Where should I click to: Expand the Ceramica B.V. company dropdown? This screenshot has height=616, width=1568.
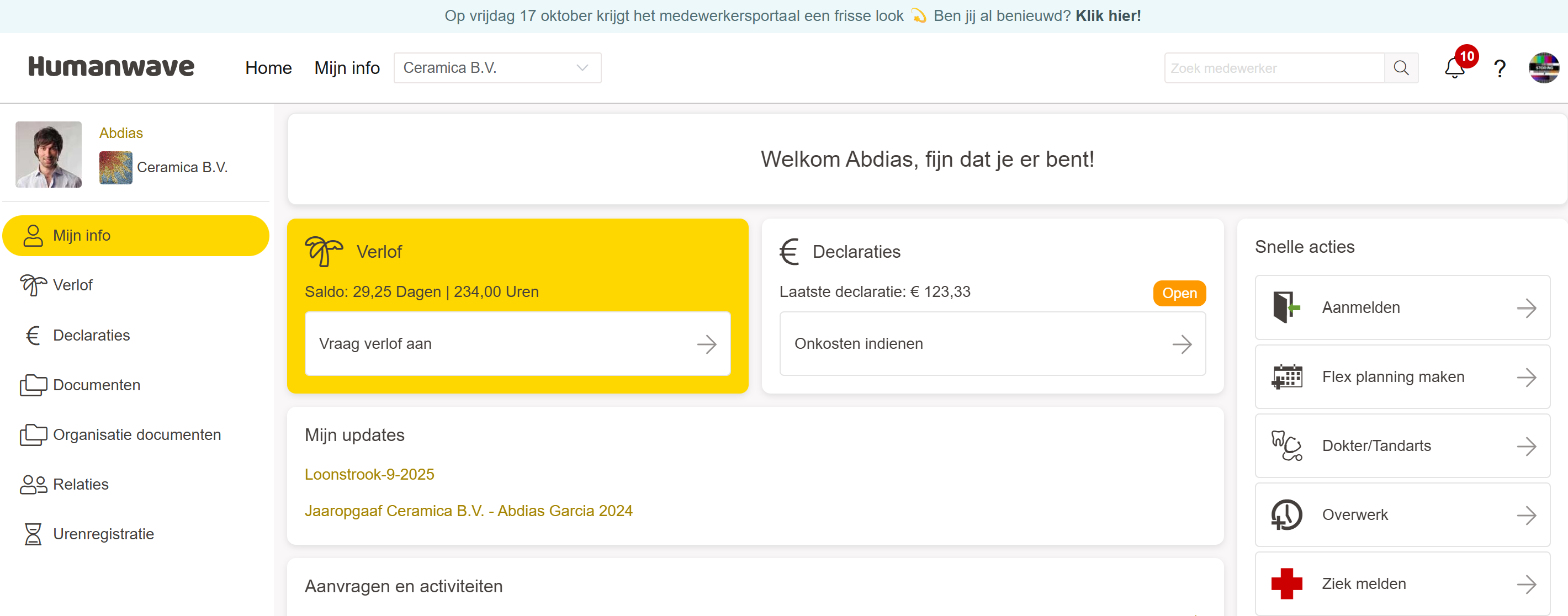point(497,68)
